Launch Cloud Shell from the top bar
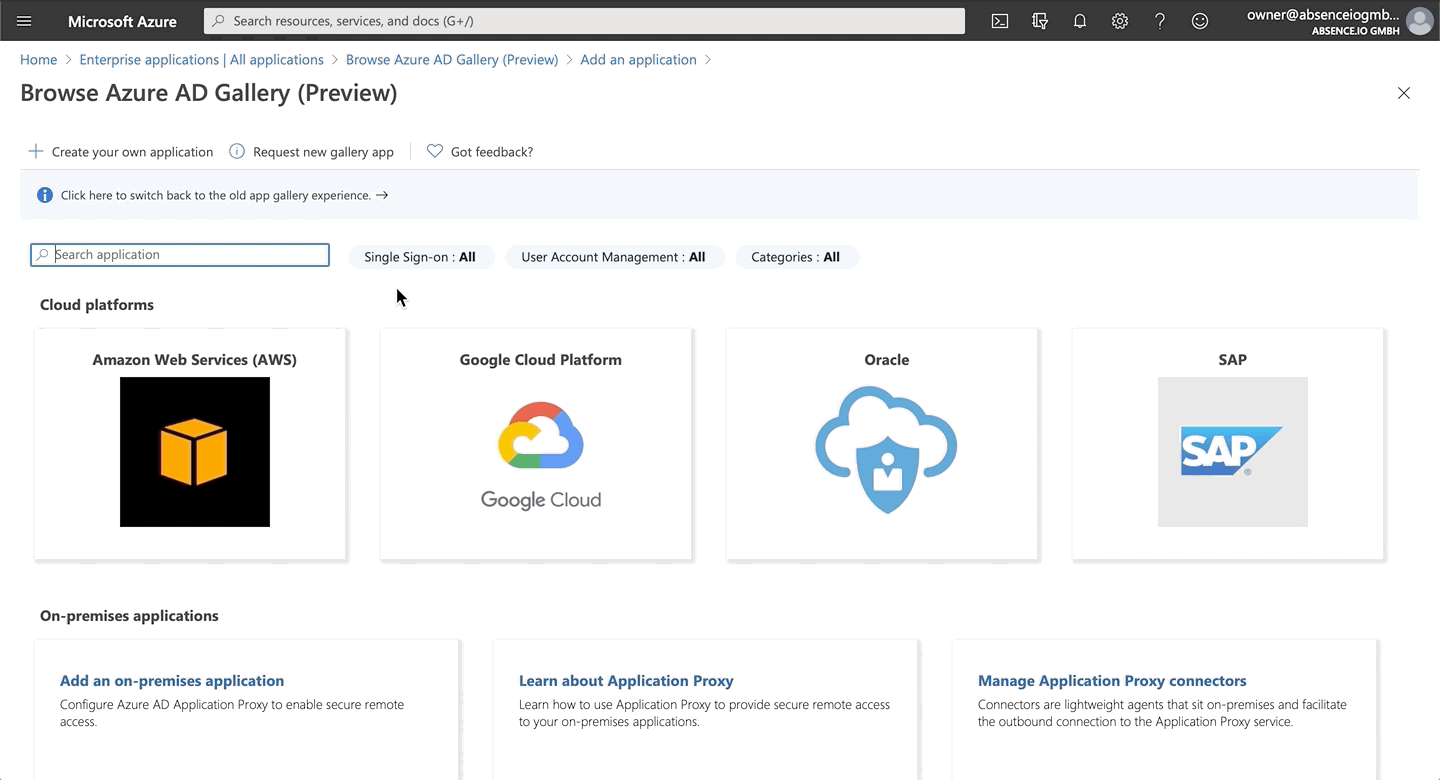Image resolution: width=1440 pixels, height=780 pixels. pos(999,21)
